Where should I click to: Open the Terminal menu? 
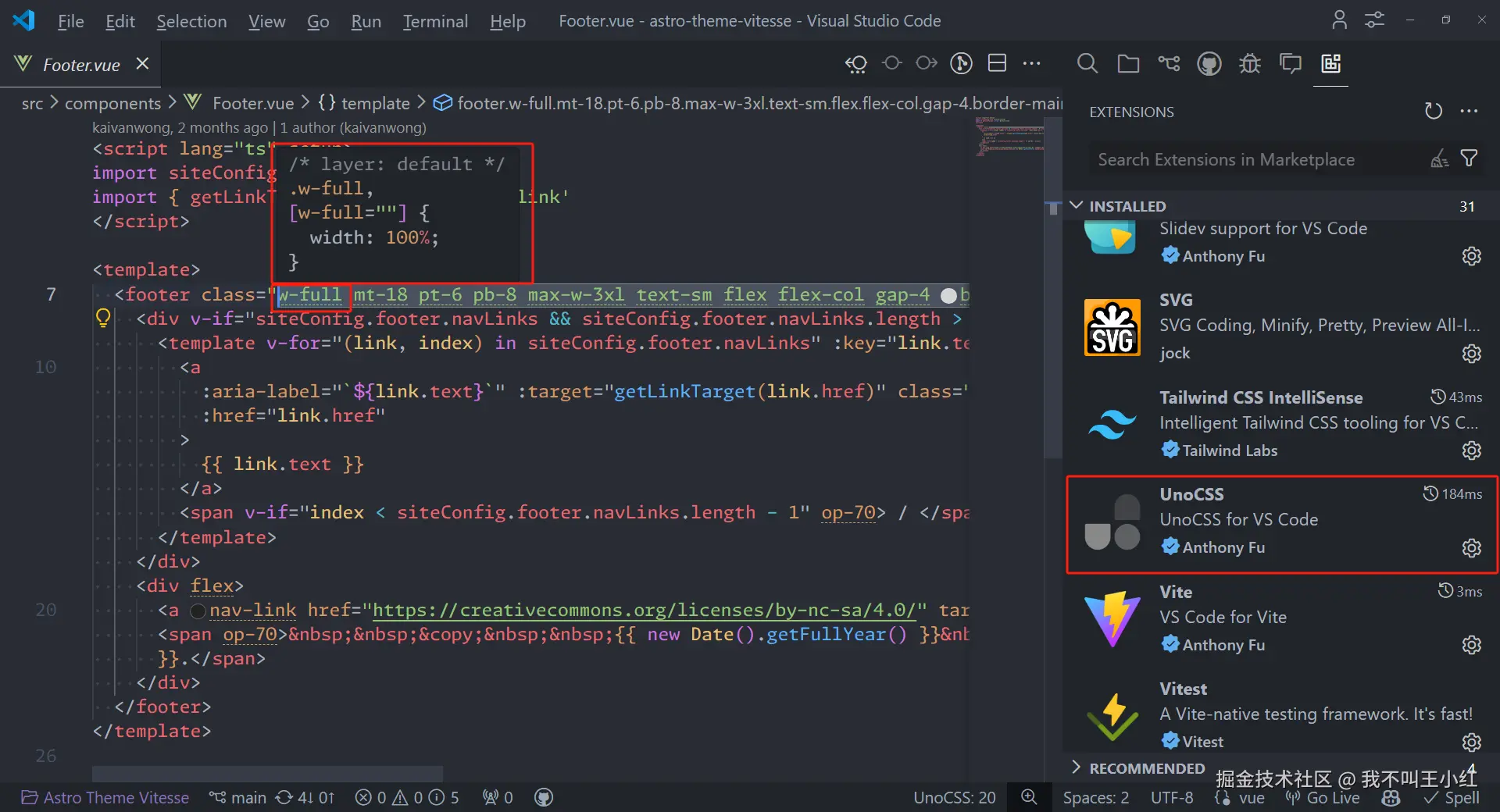point(435,21)
